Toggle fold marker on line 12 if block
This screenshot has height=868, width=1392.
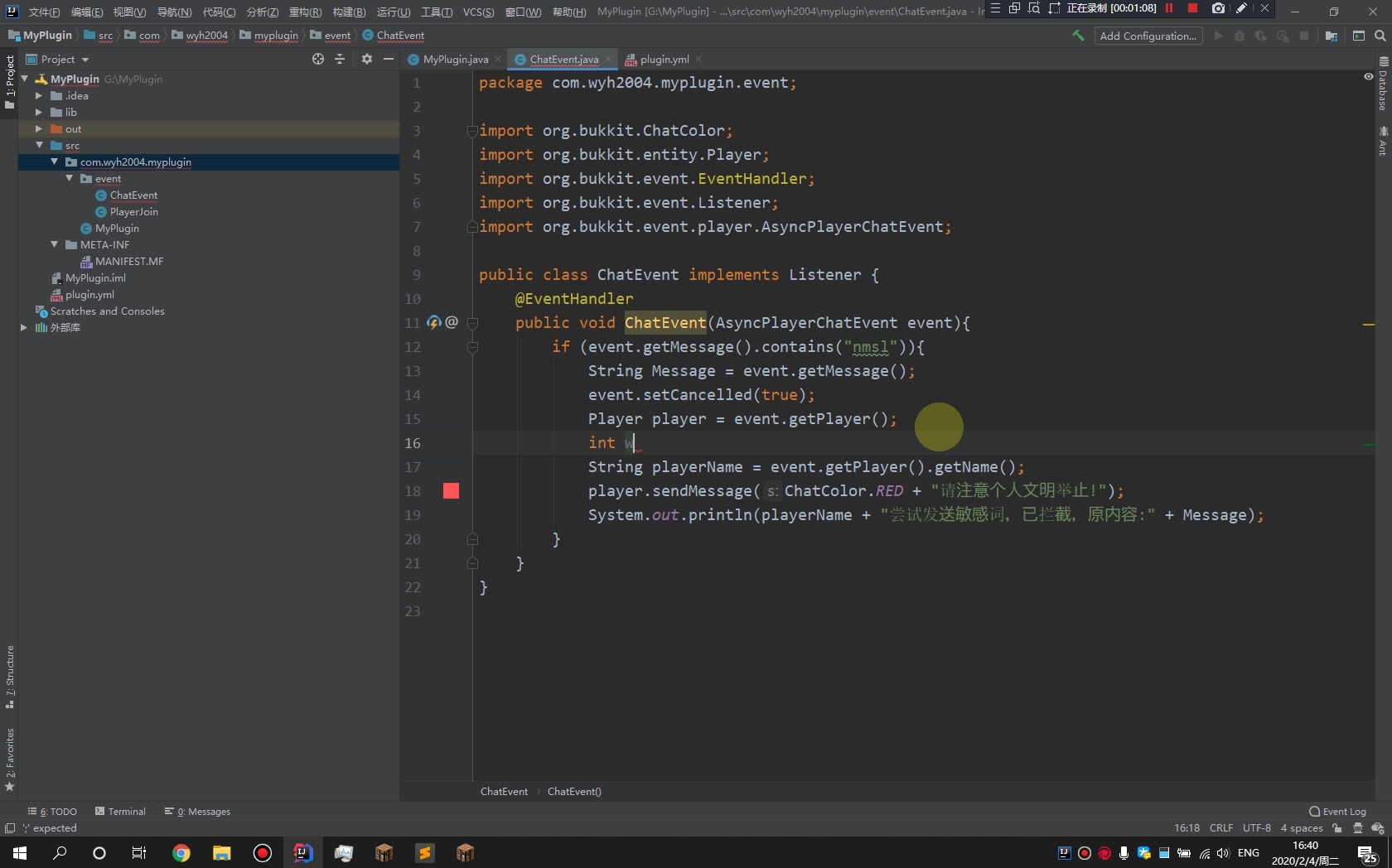click(472, 347)
